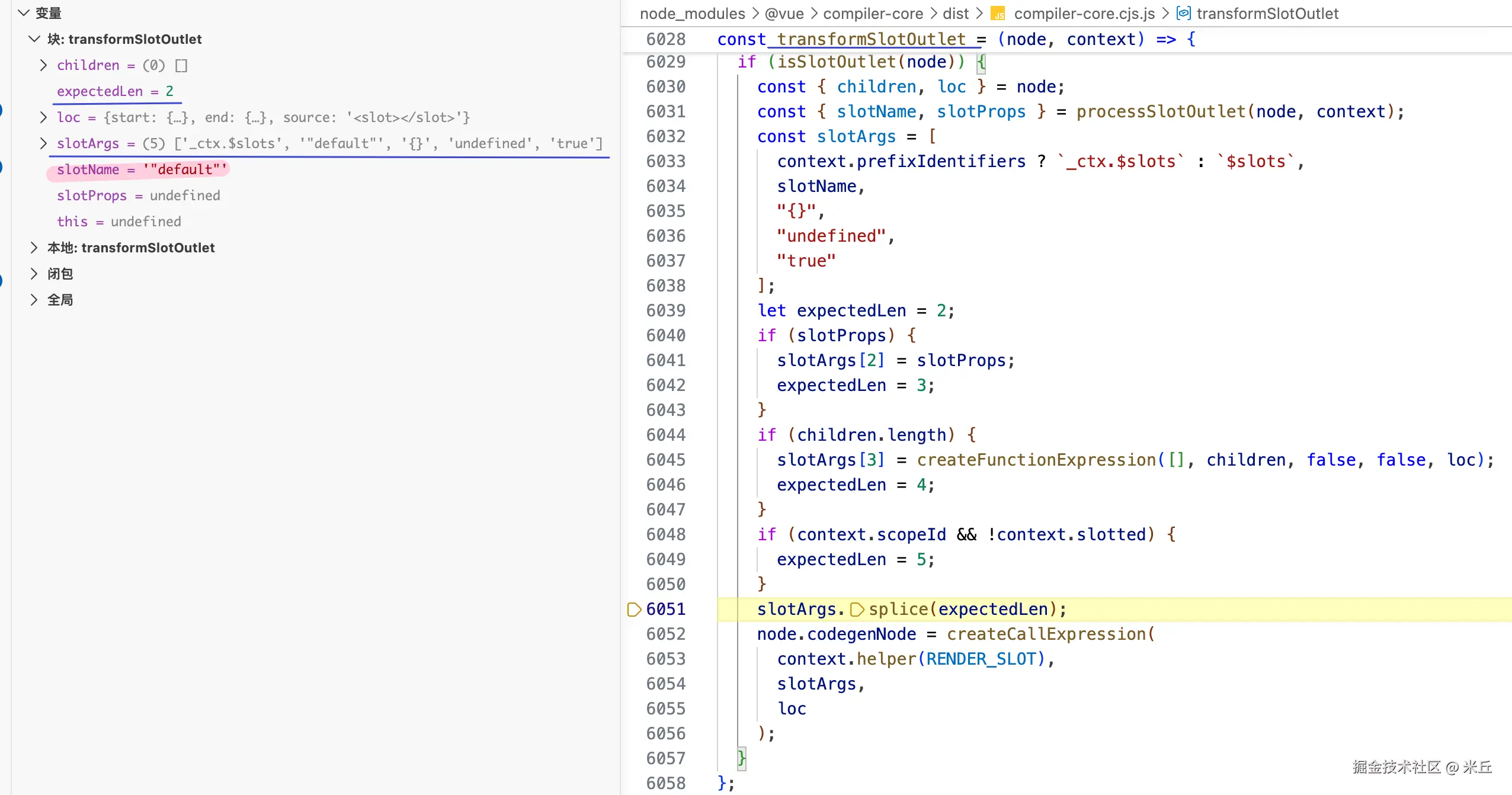Expand the loc variable entry
This screenshot has height=795, width=1512.
43,117
